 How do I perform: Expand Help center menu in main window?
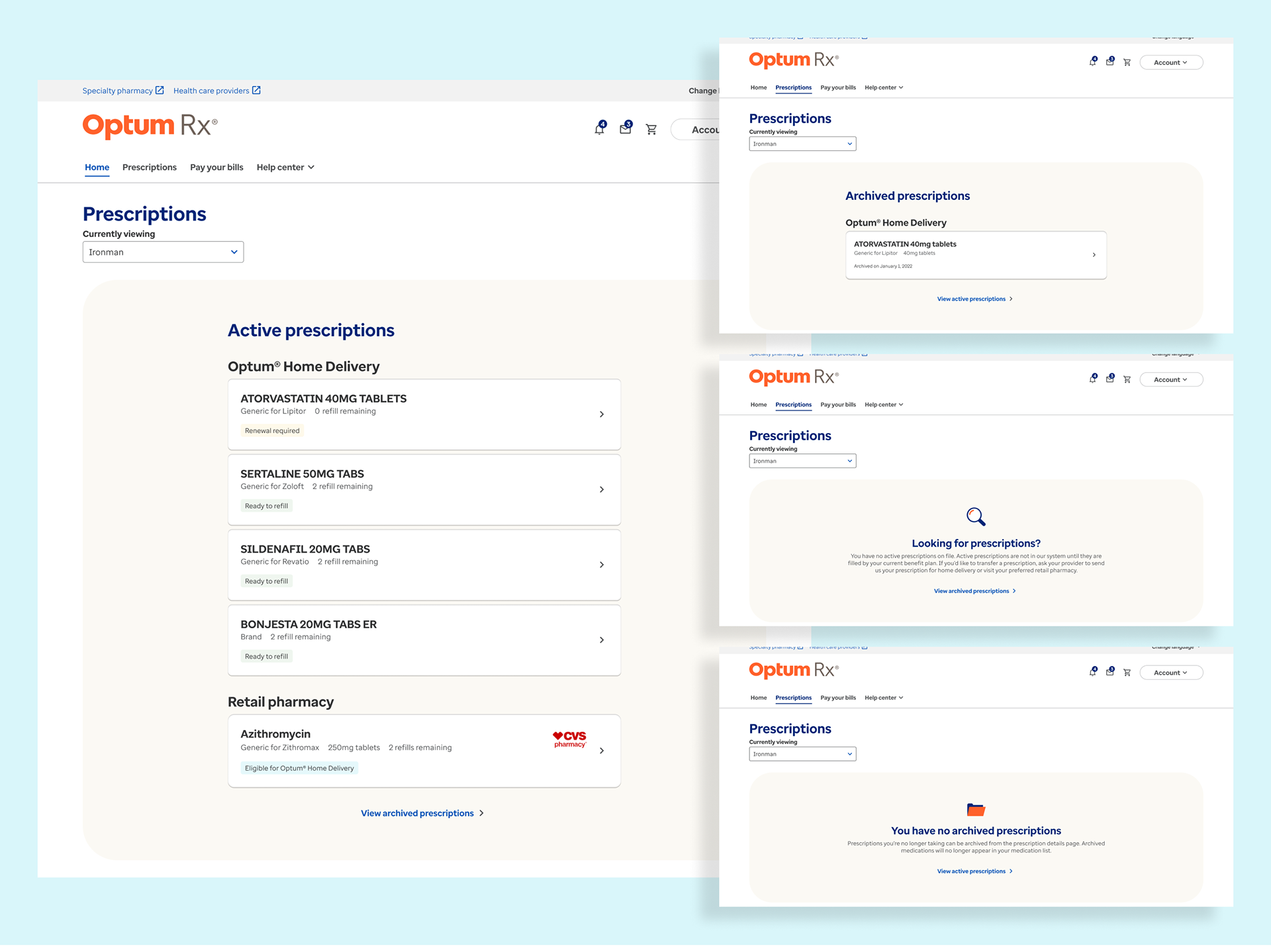click(285, 167)
